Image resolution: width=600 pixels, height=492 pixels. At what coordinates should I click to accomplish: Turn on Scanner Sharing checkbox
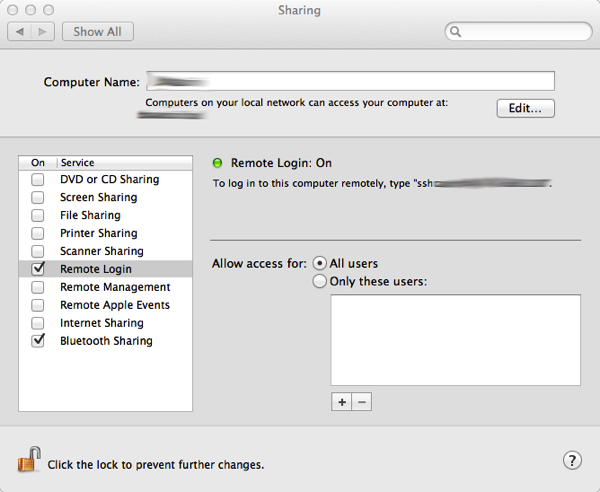pyautogui.click(x=38, y=251)
